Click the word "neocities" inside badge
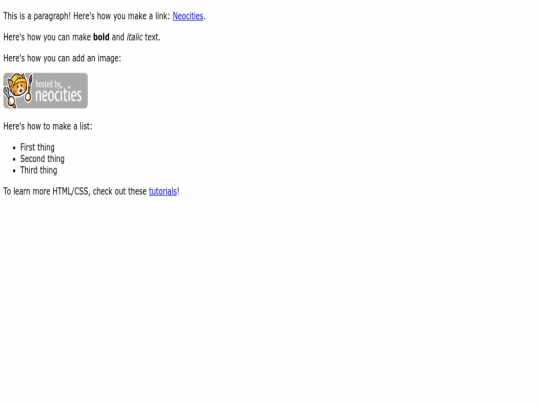 pos(58,95)
